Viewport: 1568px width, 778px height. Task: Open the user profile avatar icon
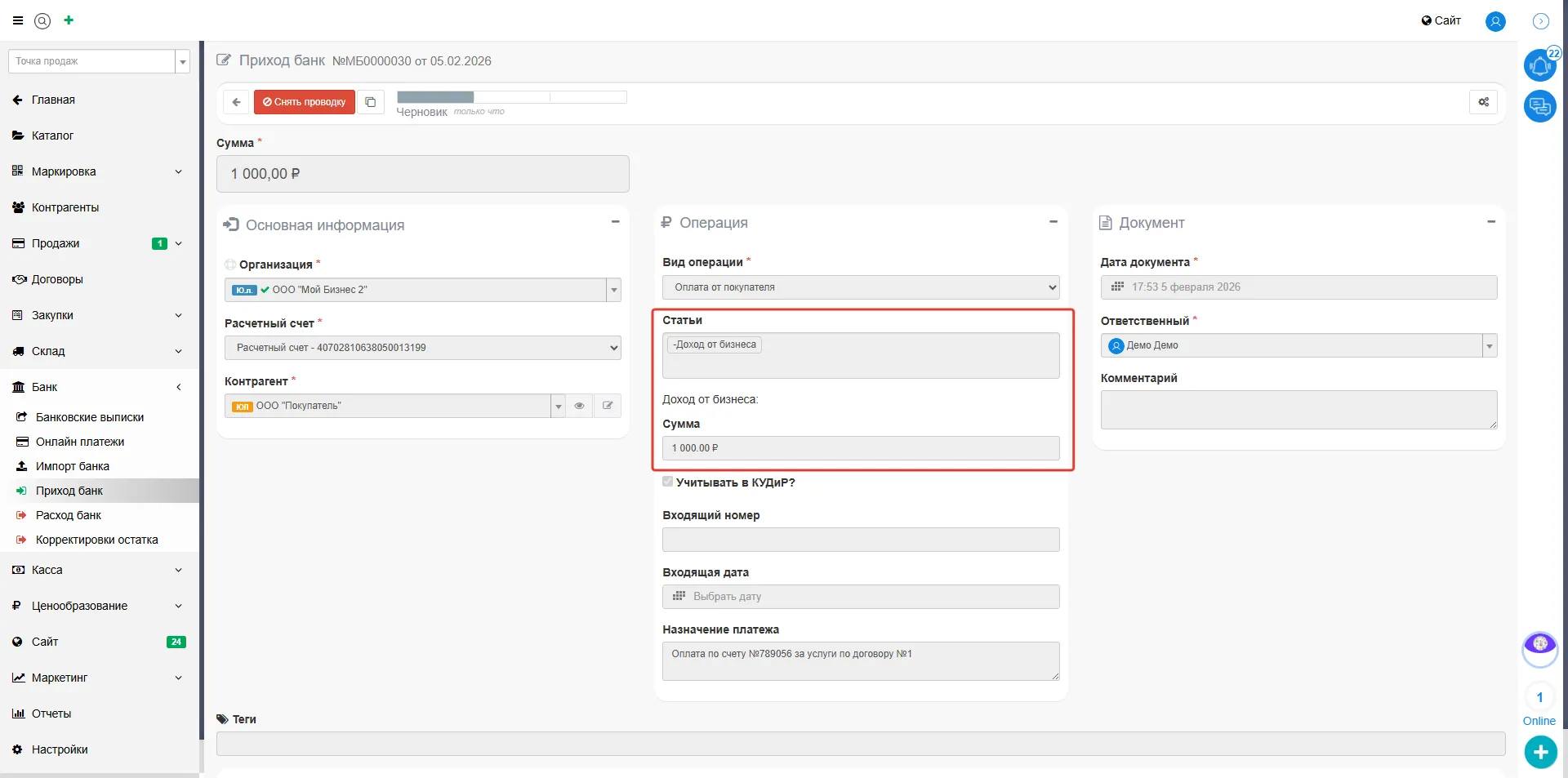tap(1494, 21)
